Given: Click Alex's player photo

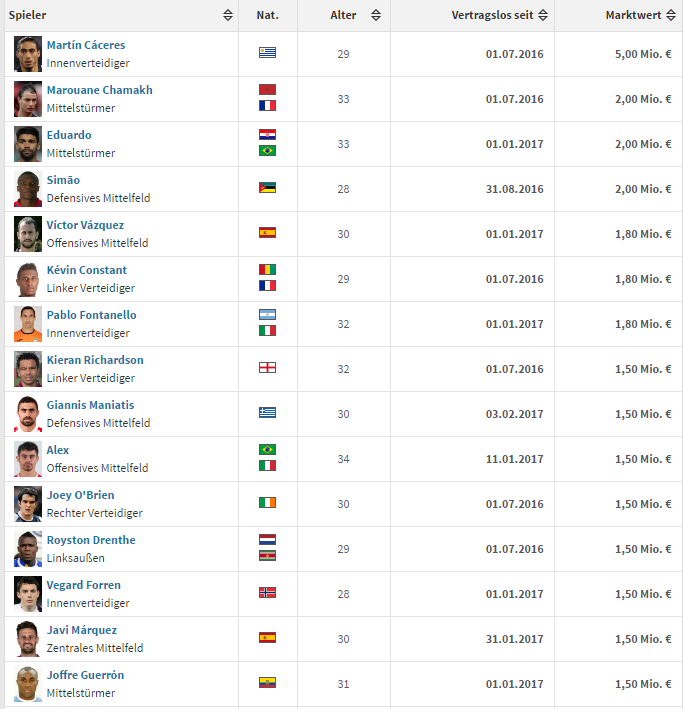Looking at the screenshot, I should click(28, 459).
